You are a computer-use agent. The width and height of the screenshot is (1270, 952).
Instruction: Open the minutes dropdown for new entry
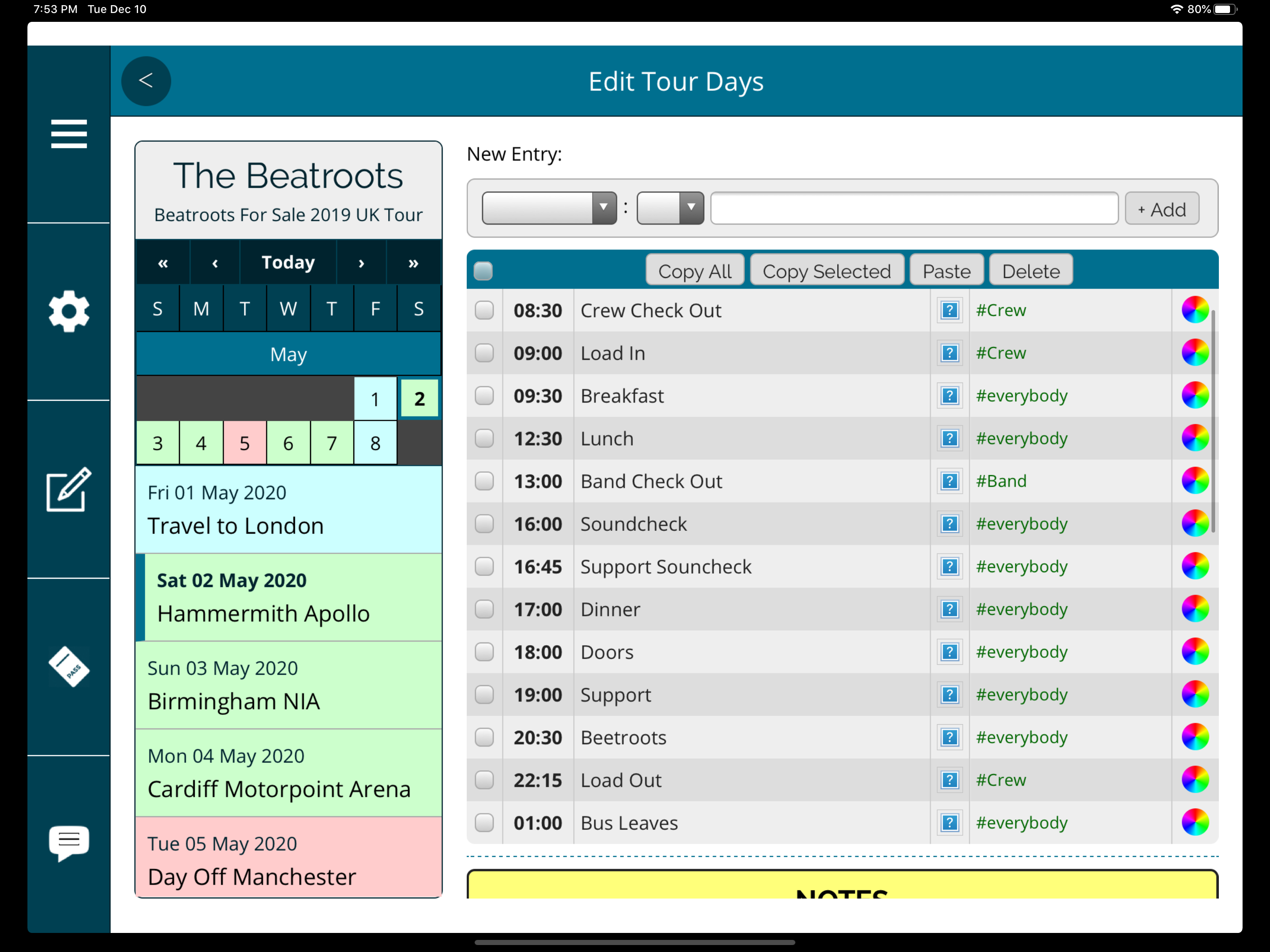(670, 208)
